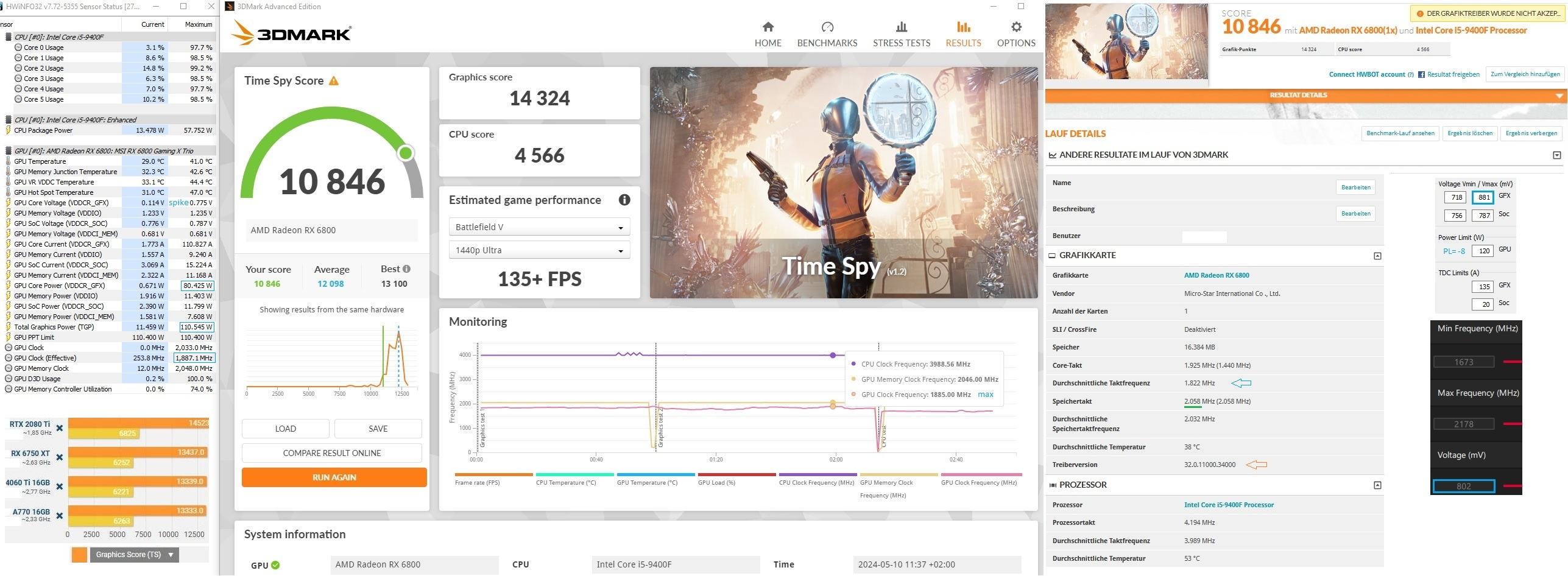1568x576 pixels.
Task: Open the STRESS TESTS tab
Action: click(x=901, y=34)
